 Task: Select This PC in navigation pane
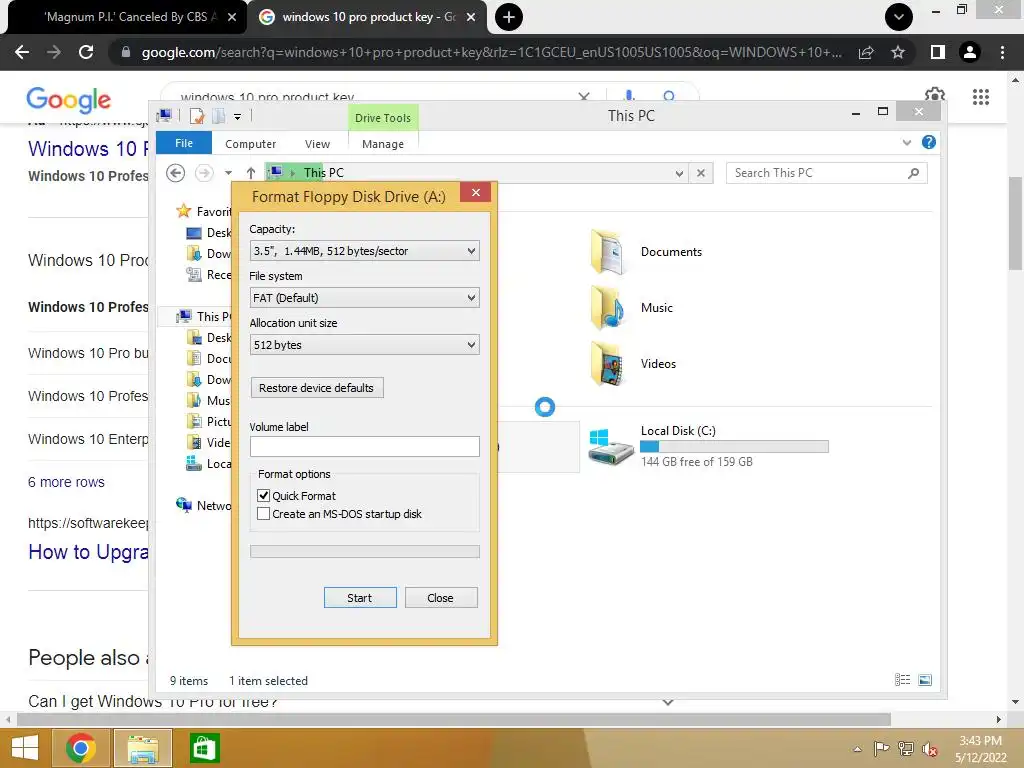click(x=203, y=317)
